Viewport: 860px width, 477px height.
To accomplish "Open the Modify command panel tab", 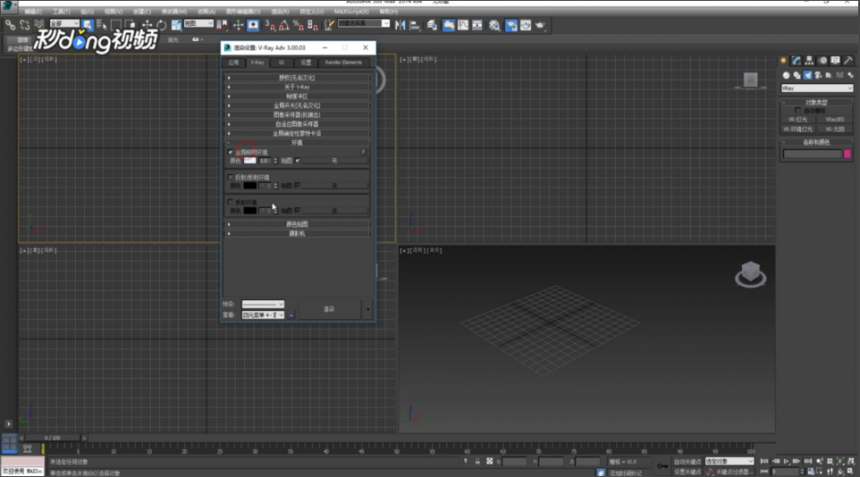I will [x=796, y=60].
